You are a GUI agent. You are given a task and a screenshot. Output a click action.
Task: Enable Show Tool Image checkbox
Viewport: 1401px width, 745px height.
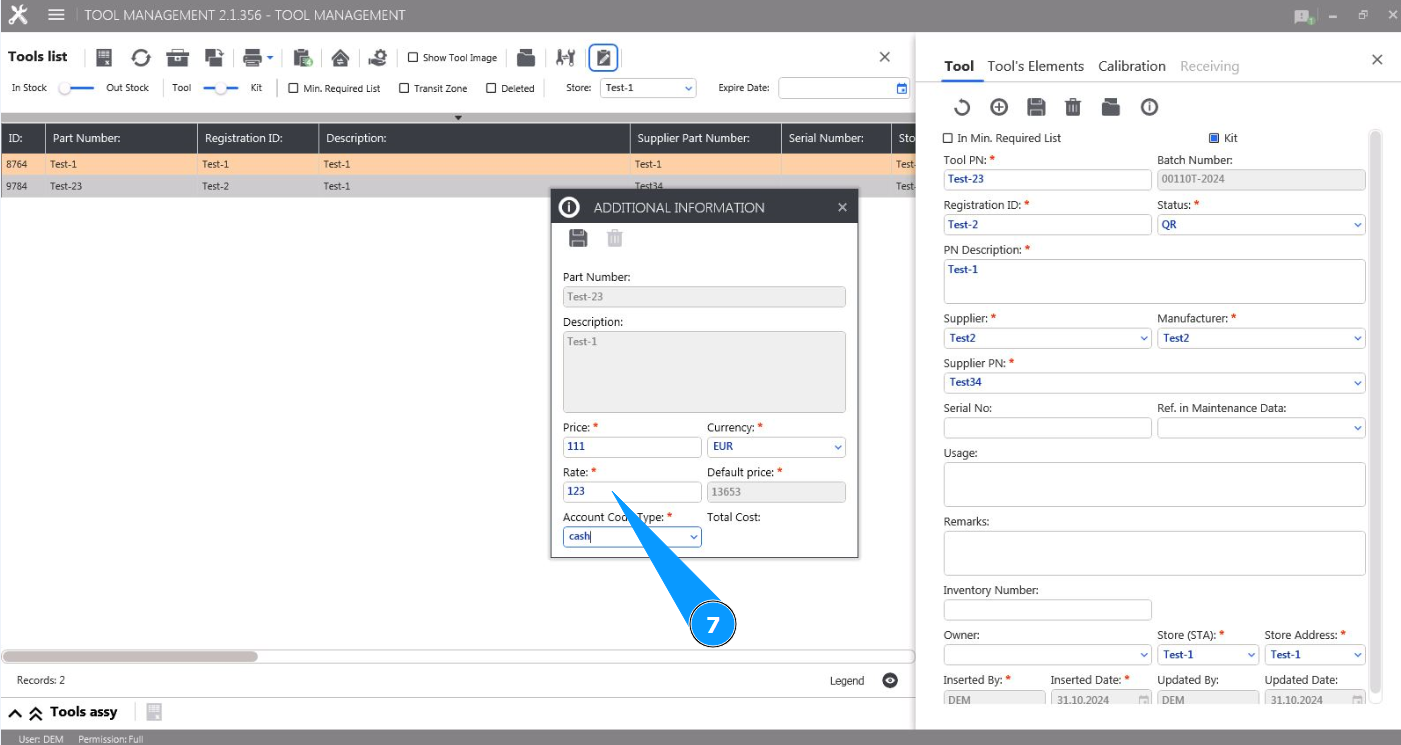point(414,58)
